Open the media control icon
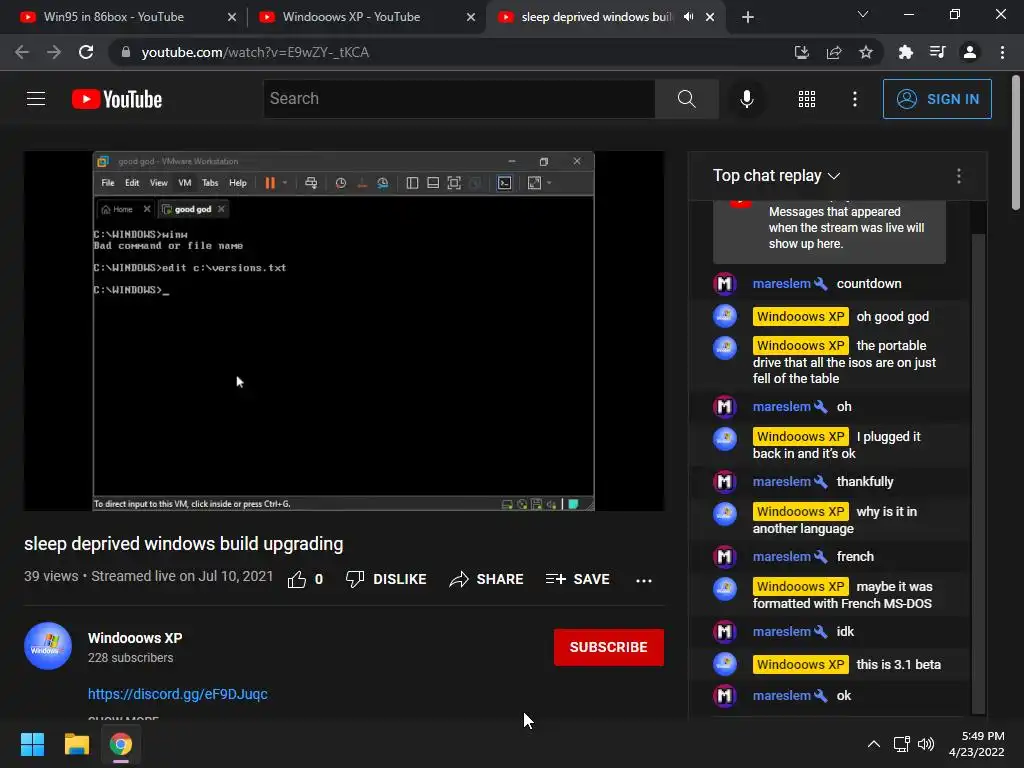The width and height of the screenshot is (1024, 768). coord(937,52)
